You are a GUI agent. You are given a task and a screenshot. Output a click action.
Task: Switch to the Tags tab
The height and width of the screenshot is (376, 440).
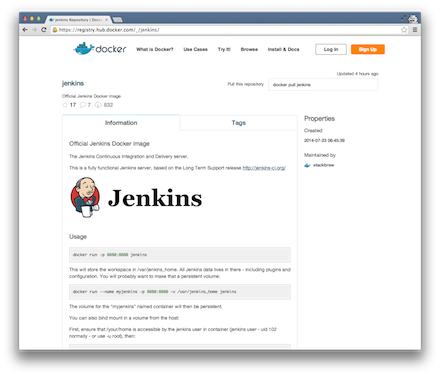click(239, 123)
